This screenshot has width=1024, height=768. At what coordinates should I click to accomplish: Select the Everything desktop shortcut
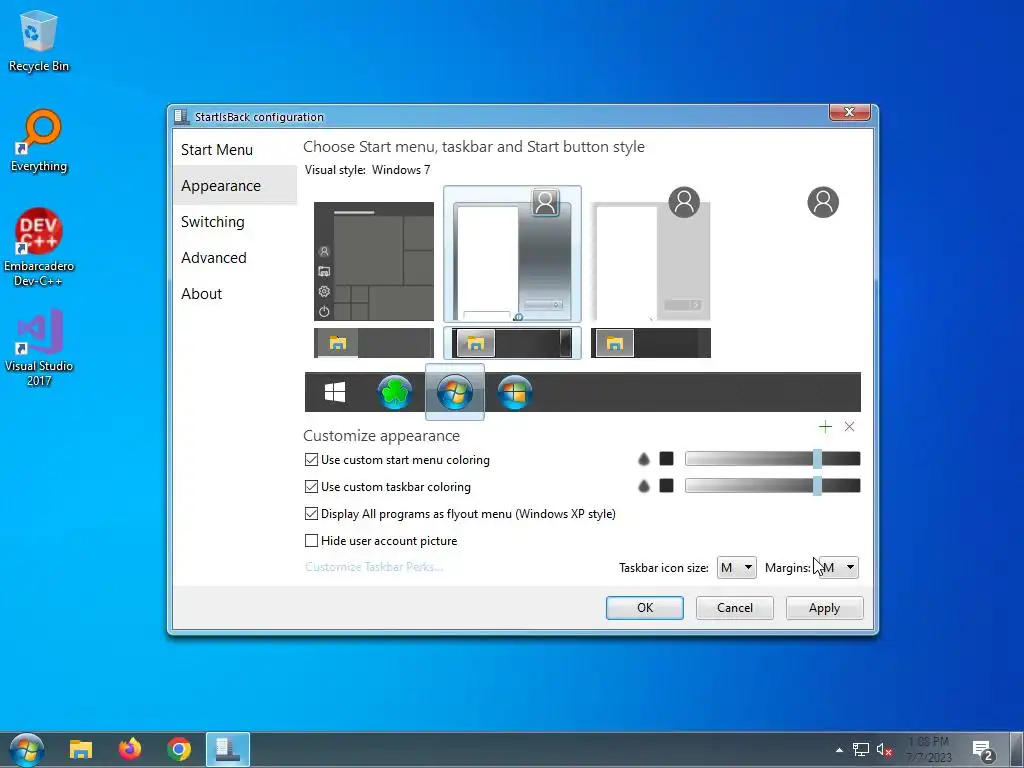(x=39, y=141)
